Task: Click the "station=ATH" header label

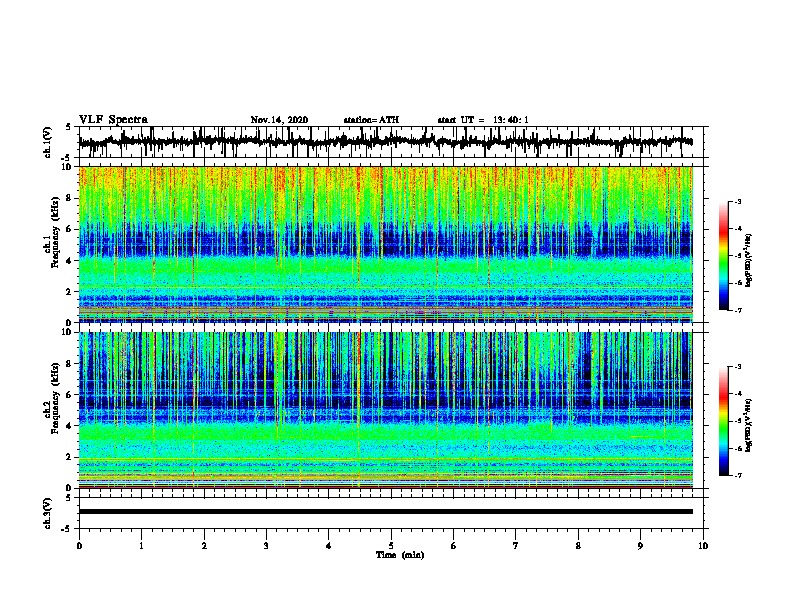Action: [371, 120]
